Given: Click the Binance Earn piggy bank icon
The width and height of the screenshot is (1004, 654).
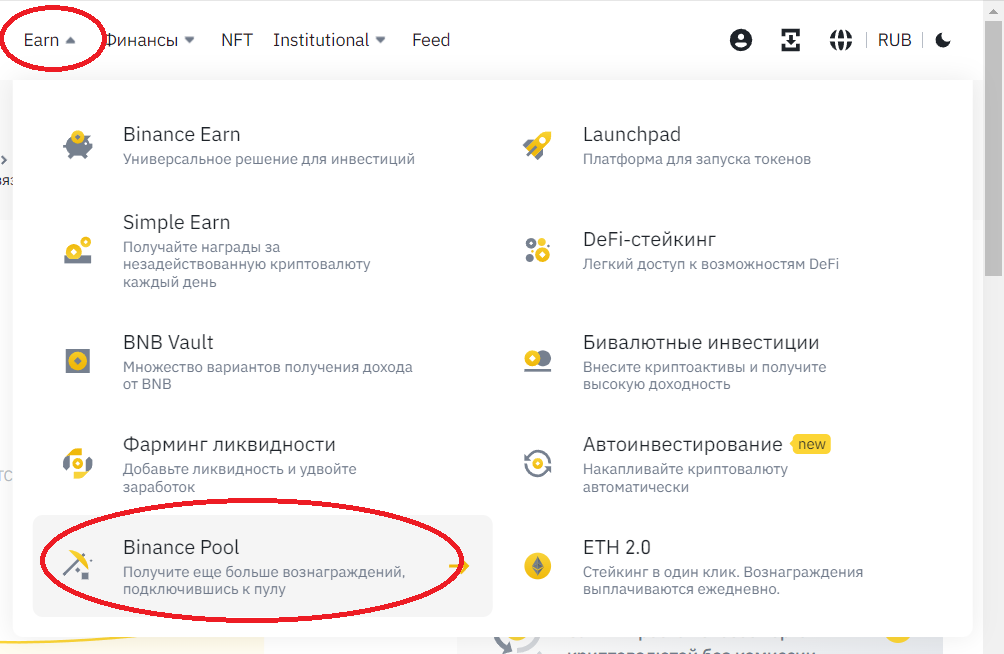Looking at the screenshot, I should point(77,145).
